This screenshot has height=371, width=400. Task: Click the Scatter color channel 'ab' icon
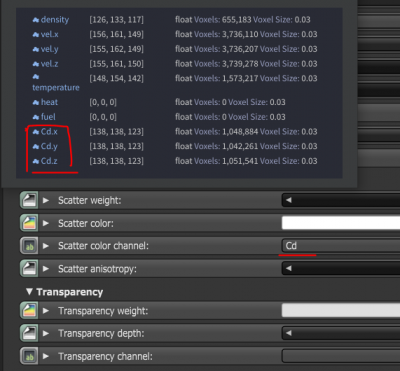pyautogui.click(x=30, y=246)
